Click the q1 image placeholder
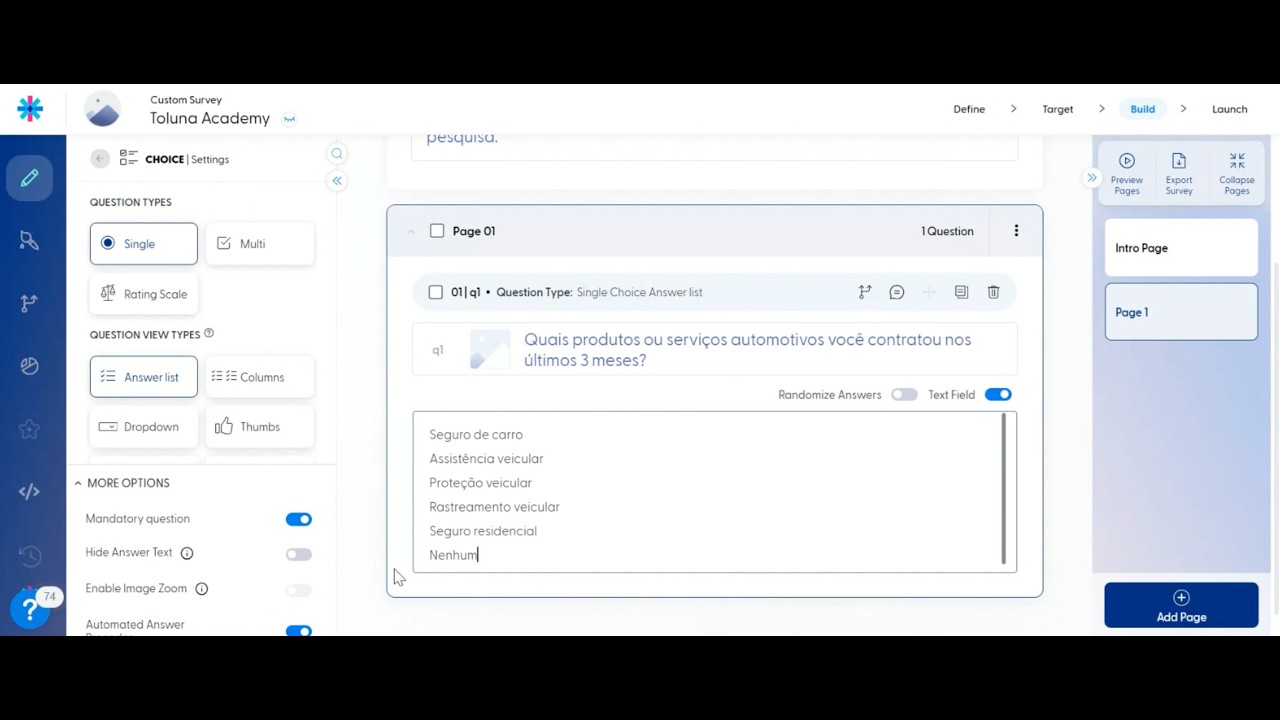This screenshot has height=720, width=1280. click(x=490, y=350)
